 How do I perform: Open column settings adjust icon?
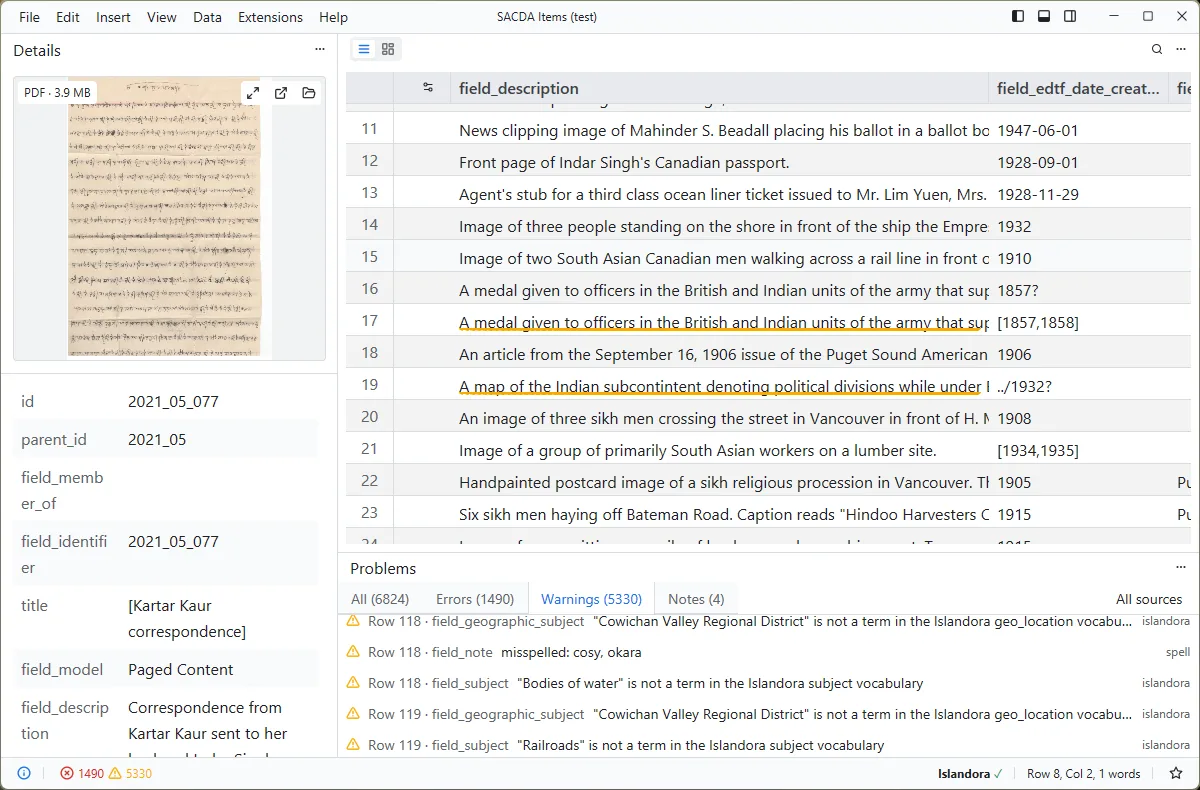[428, 88]
